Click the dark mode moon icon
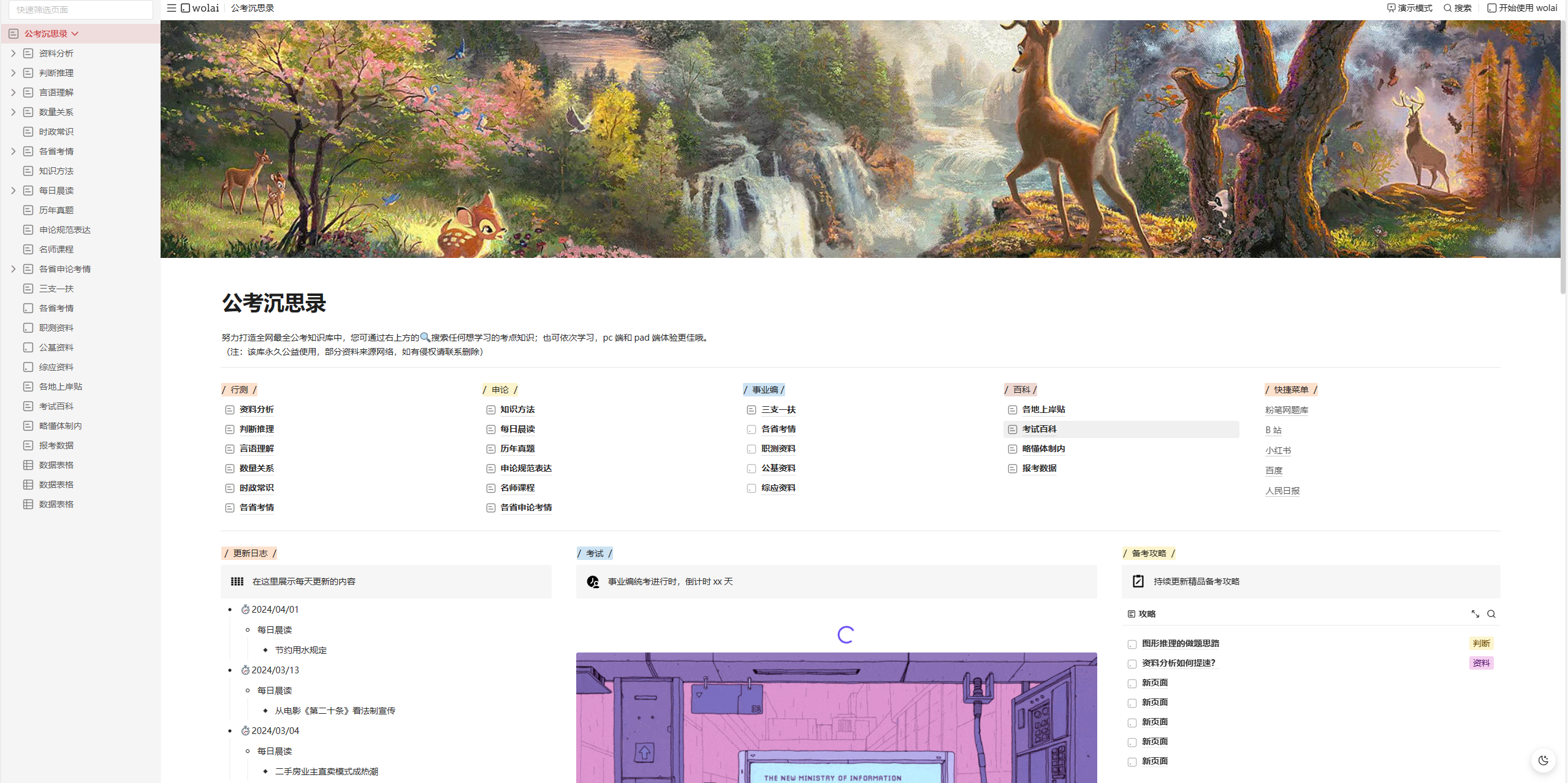This screenshot has width=1568, height=783. click(x=1543, y=760)
